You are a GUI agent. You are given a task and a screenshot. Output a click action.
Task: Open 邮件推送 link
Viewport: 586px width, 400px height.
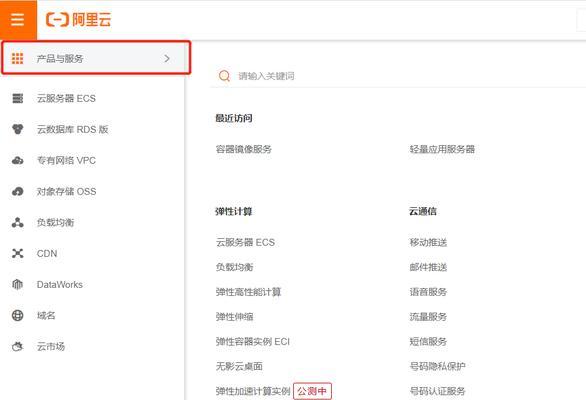[428, 267]
